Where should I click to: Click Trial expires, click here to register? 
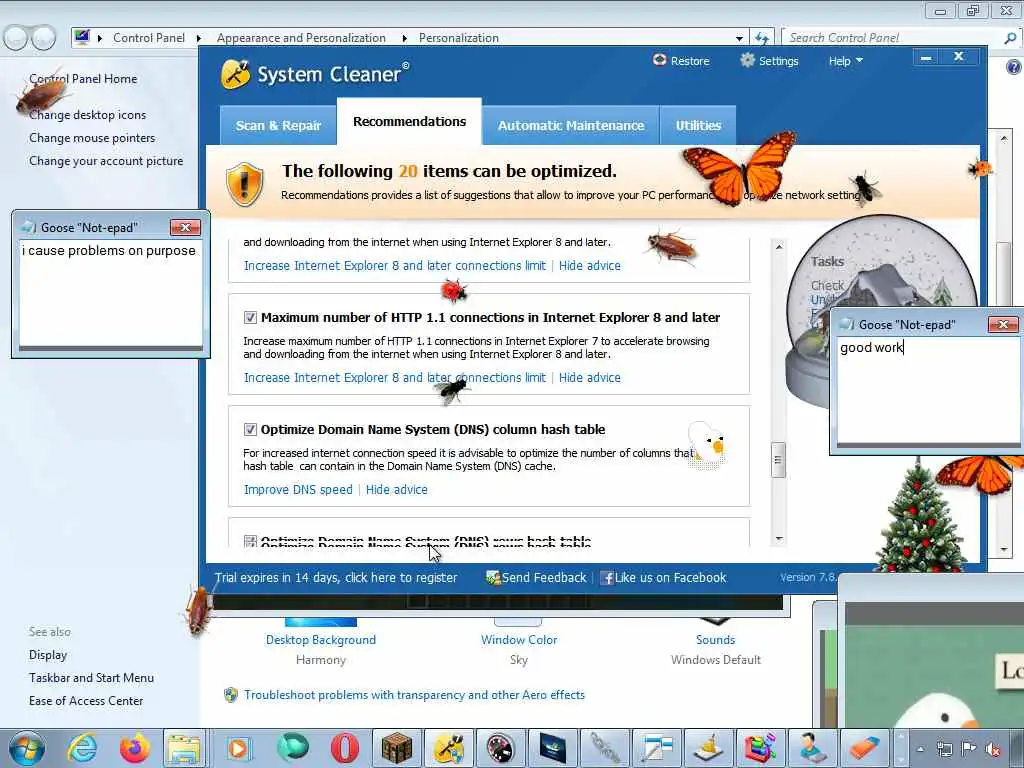[336, 577]
